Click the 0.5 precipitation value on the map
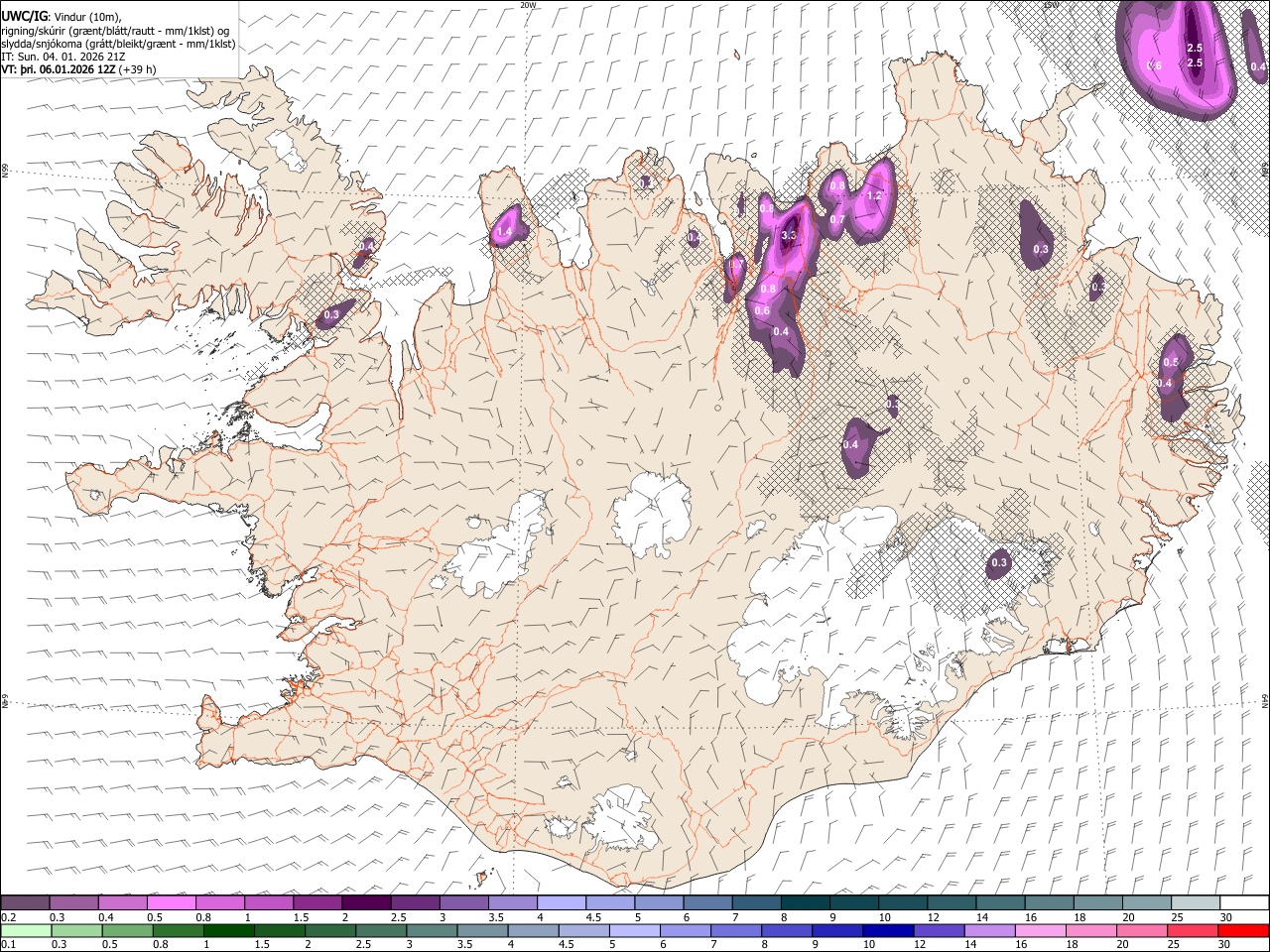Screen dimensions: 1270x952 point(1172,362)
